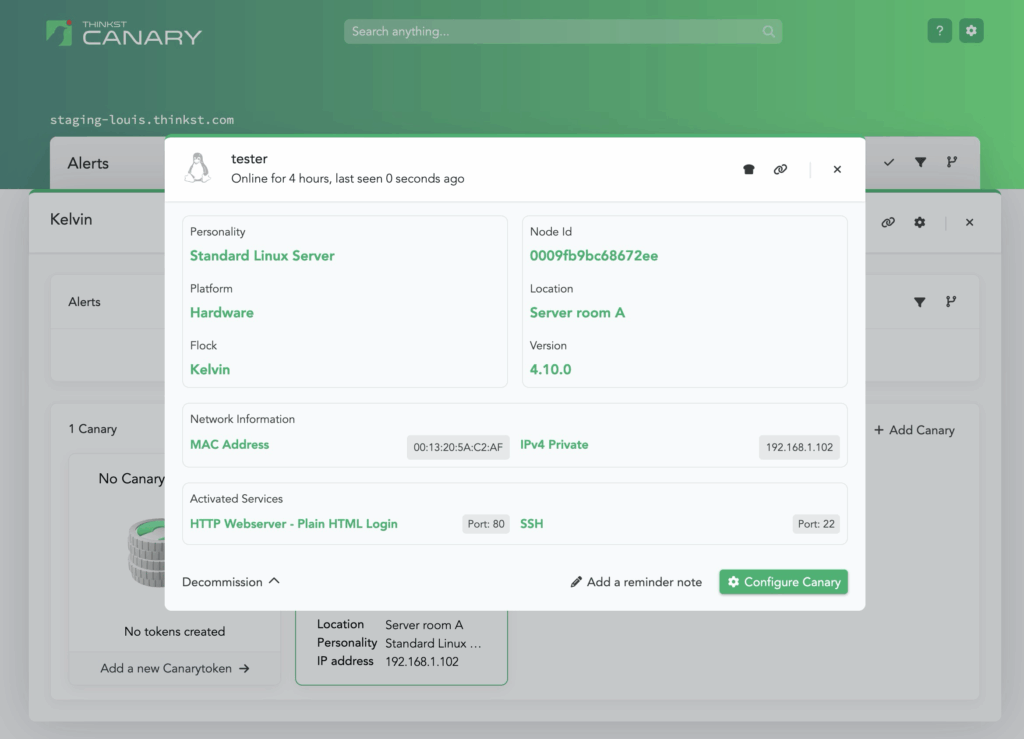Click branch icon in Kelvin Alerts section
Screen dimensions: 1024x739
pyautogui.click(x=951, y=301)
